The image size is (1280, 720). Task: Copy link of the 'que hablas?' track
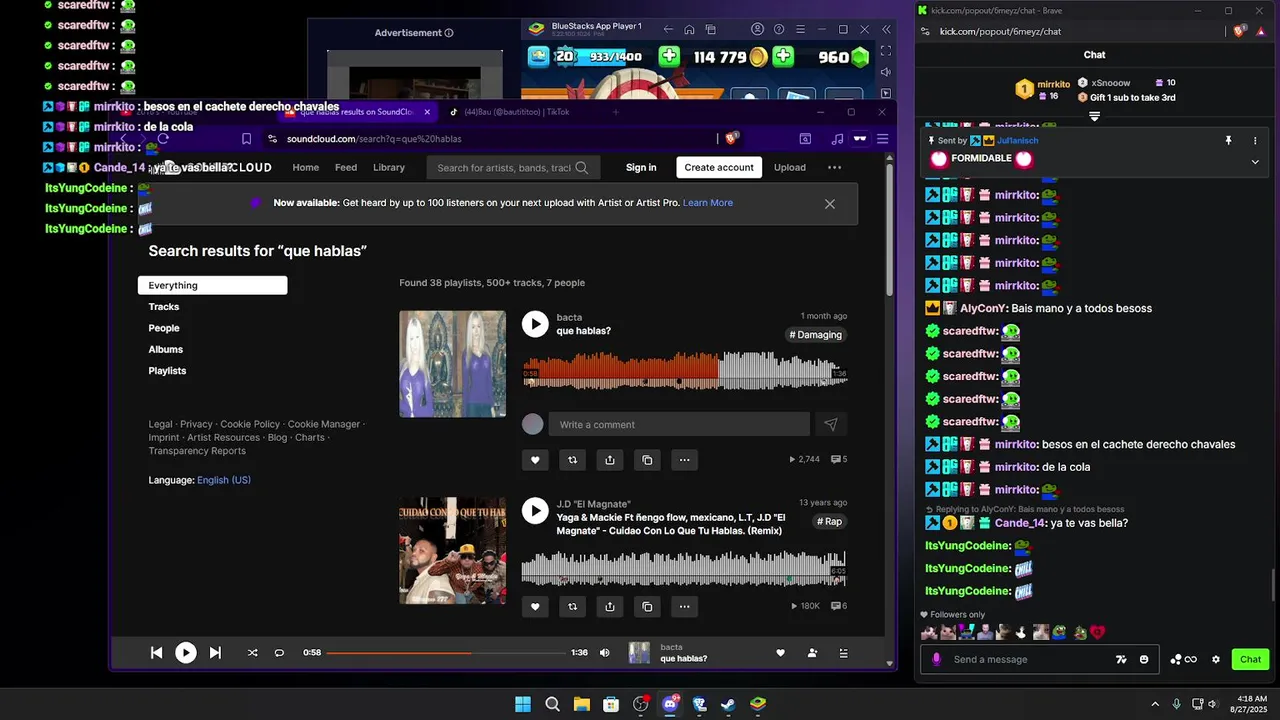click(647, 460)
